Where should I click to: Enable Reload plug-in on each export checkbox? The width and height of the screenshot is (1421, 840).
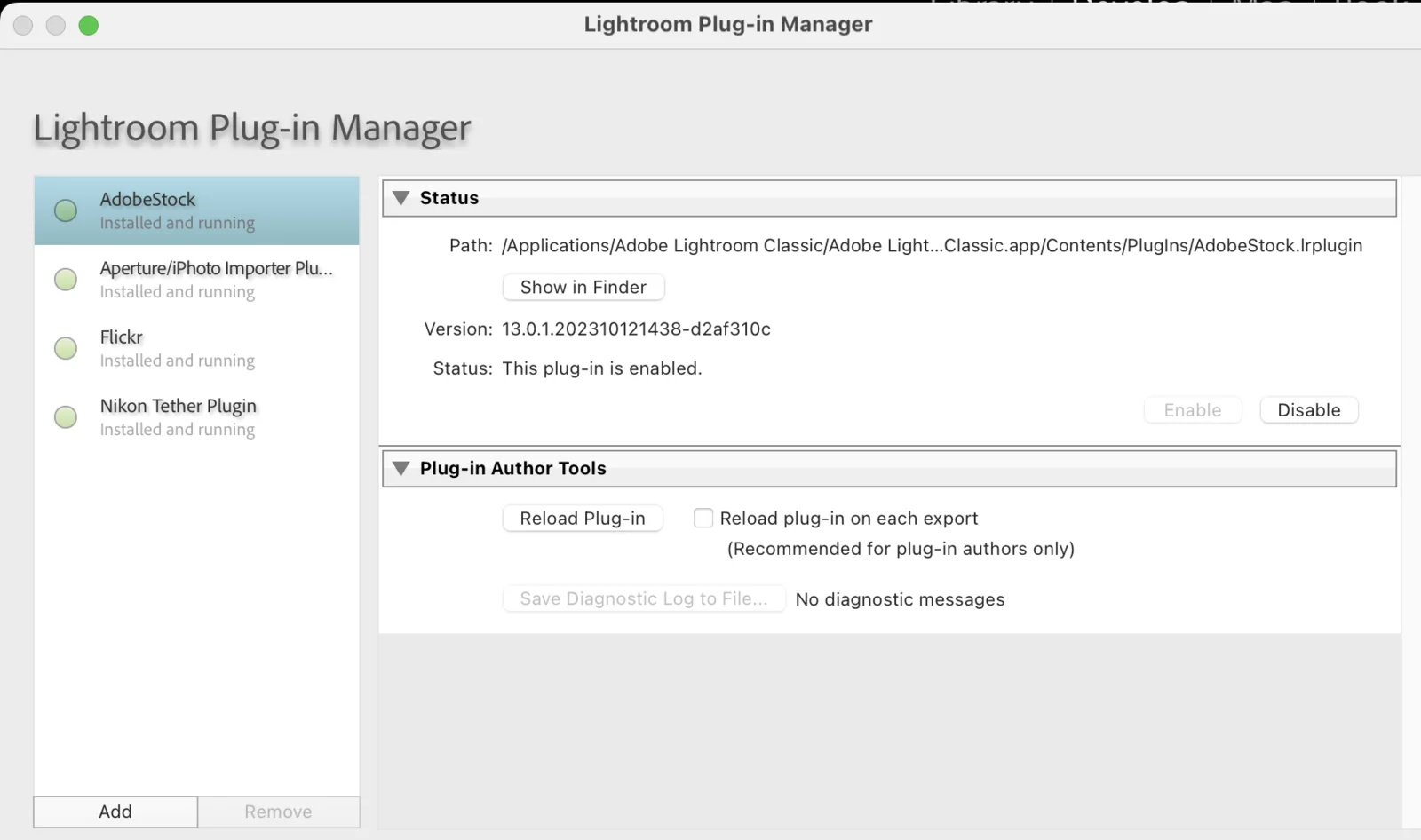click(703, 518)
